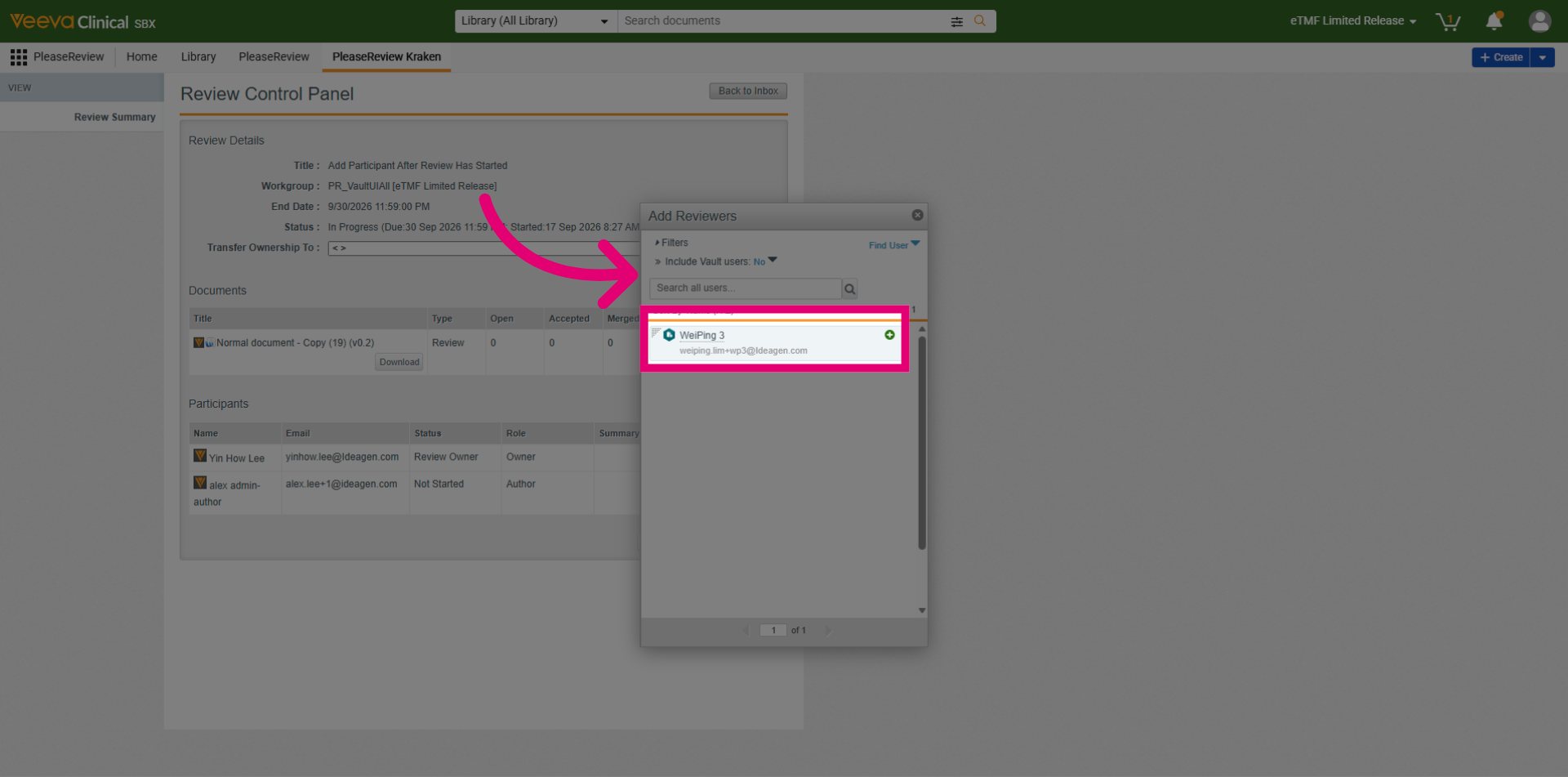This screenshot has width=1568, height=777.
Task: Open the eTMF Limited Release vault menu
Action: [x=1353, y=21]
